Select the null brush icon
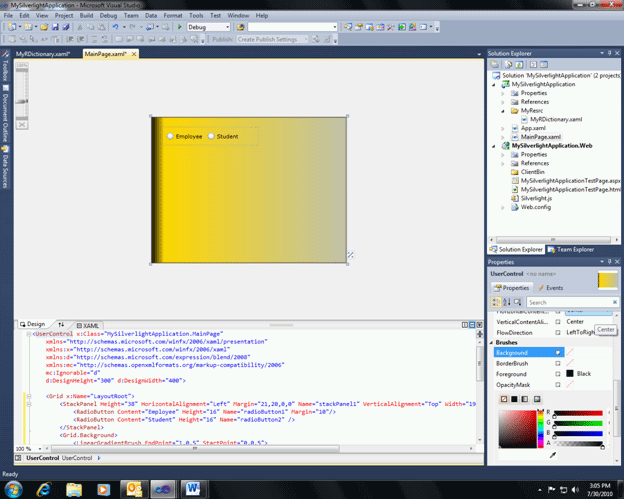The height and width of the screenshot is (499, 624). pyautogui.click(x=504, y=399)
